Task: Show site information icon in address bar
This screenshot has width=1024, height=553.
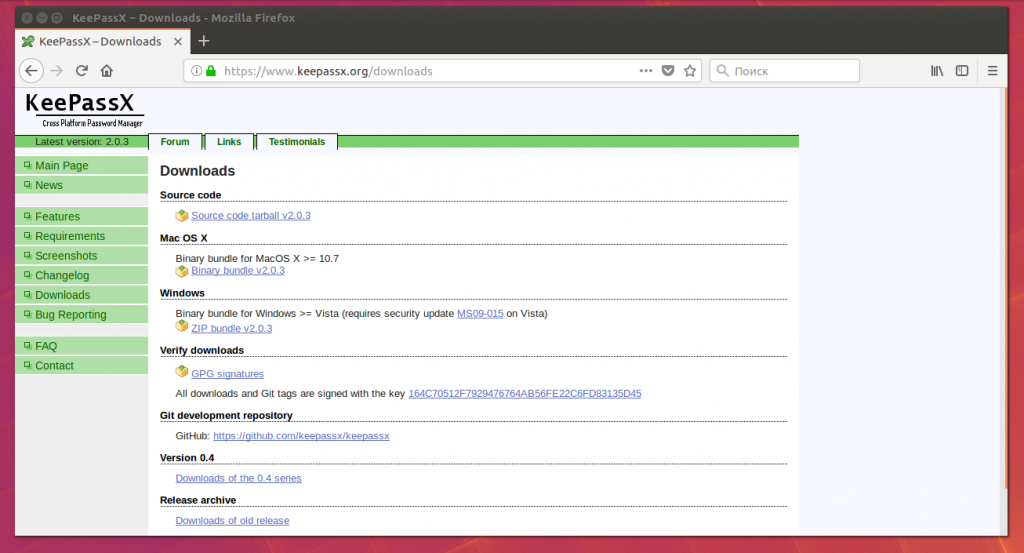Action: pyautogui.click(x=196, y=71)
